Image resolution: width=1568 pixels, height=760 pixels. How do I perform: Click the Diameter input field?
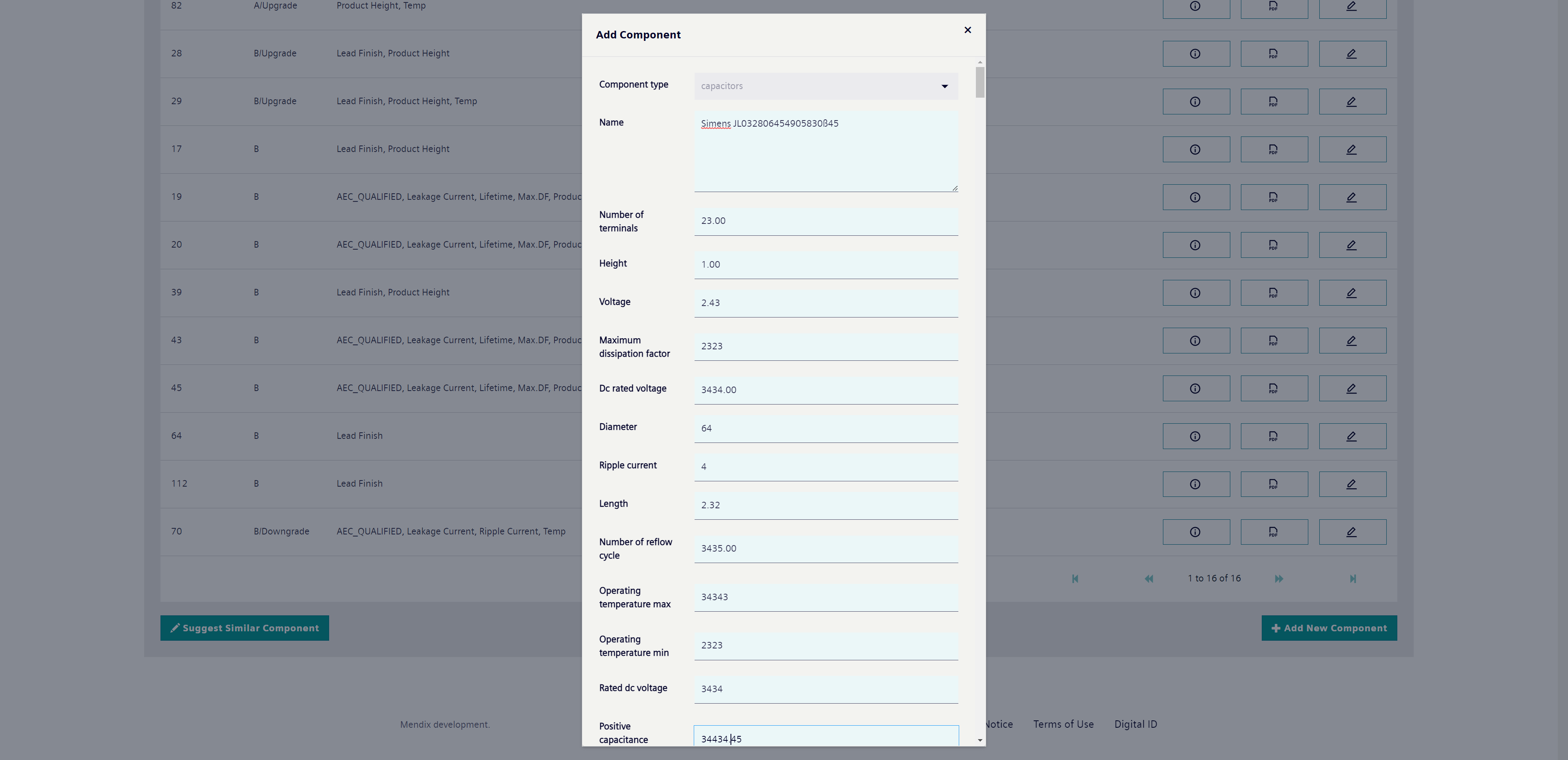click(825, 428)
